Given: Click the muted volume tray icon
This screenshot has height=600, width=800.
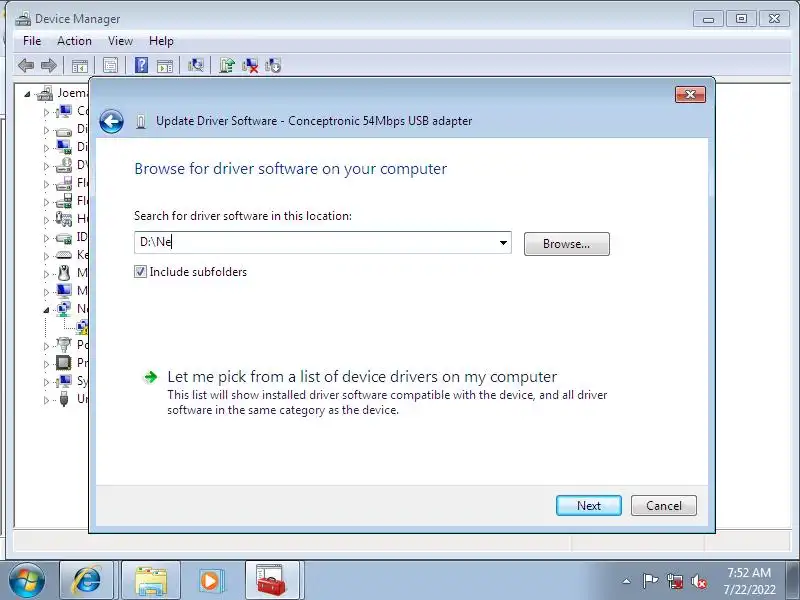Looking at the screenshot, I should tap(699, 581).
